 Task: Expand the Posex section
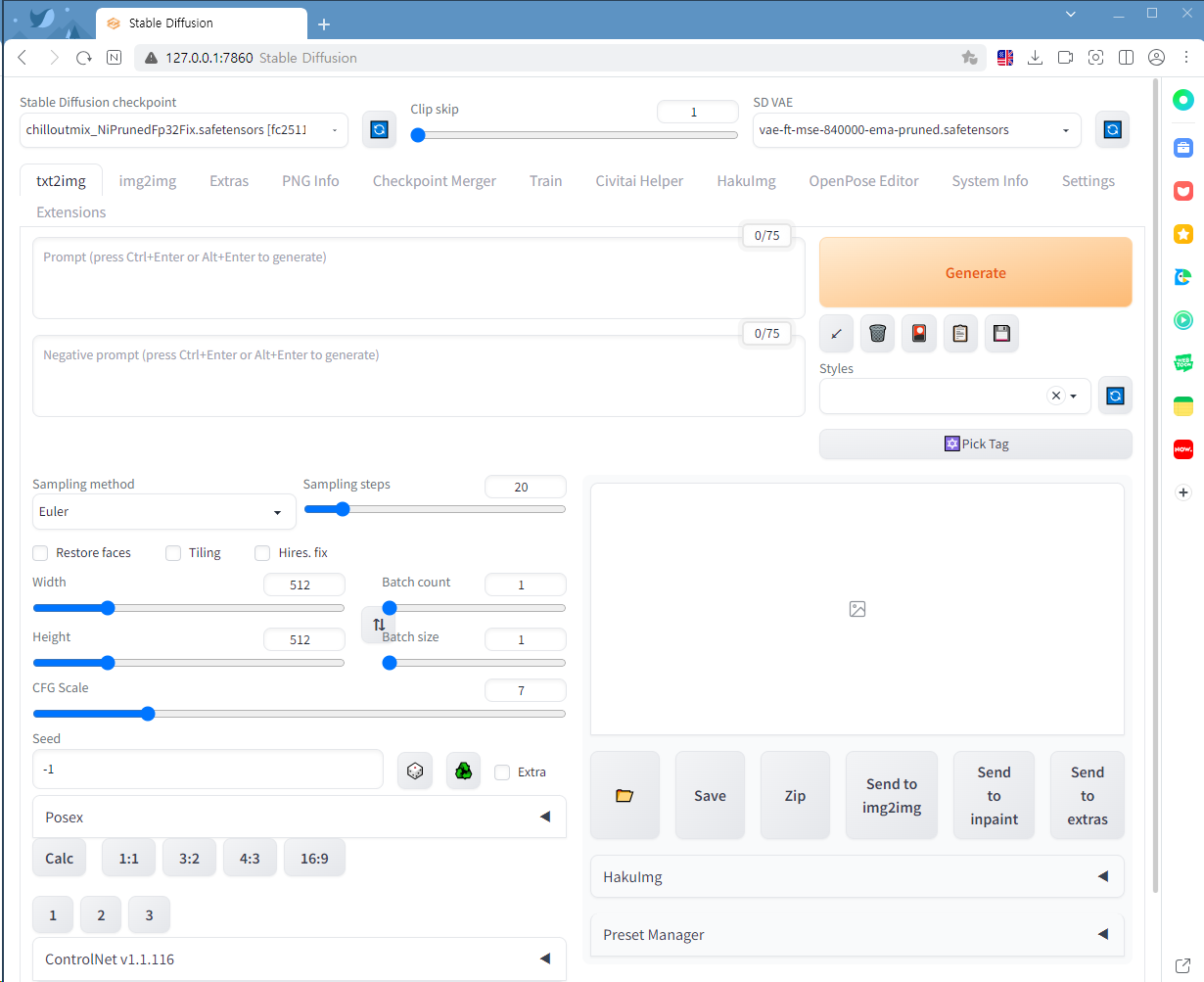300,818
